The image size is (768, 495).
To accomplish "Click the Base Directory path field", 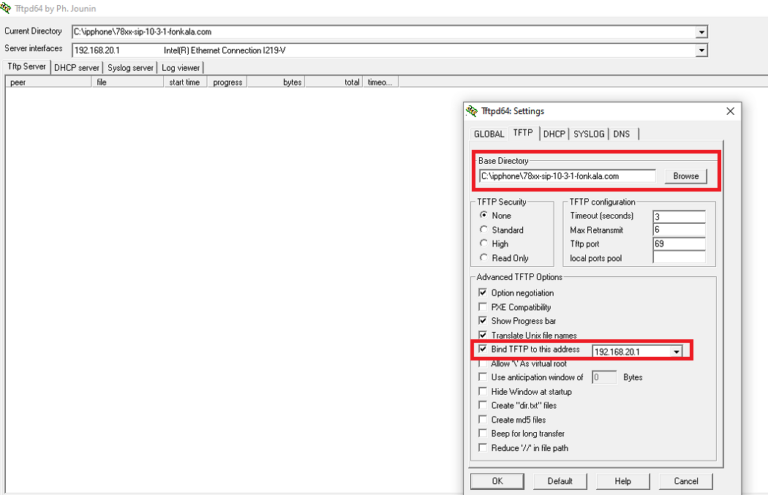I will pos(566,176).
